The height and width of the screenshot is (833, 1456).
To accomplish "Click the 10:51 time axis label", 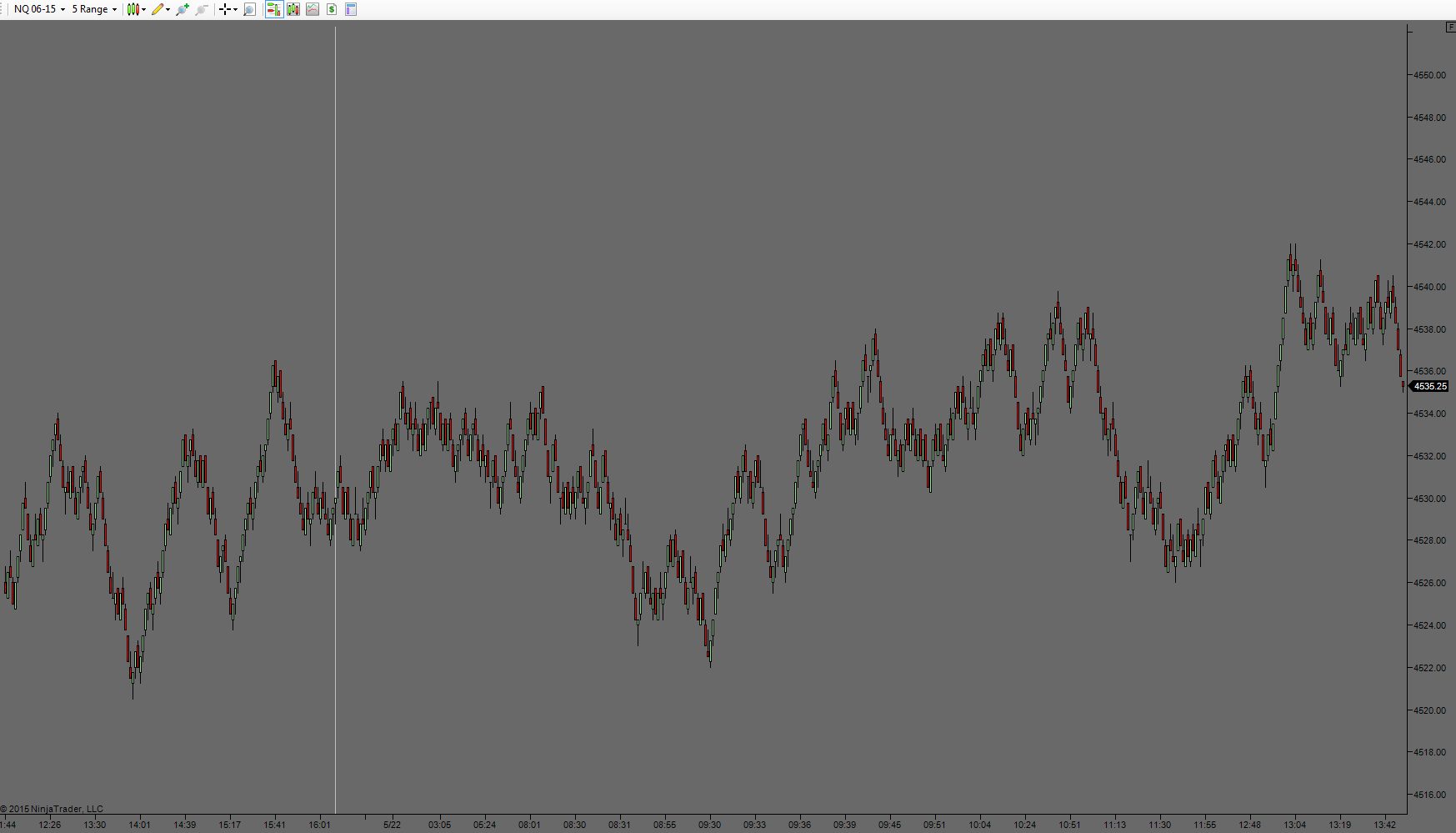I will [1070, 825].
